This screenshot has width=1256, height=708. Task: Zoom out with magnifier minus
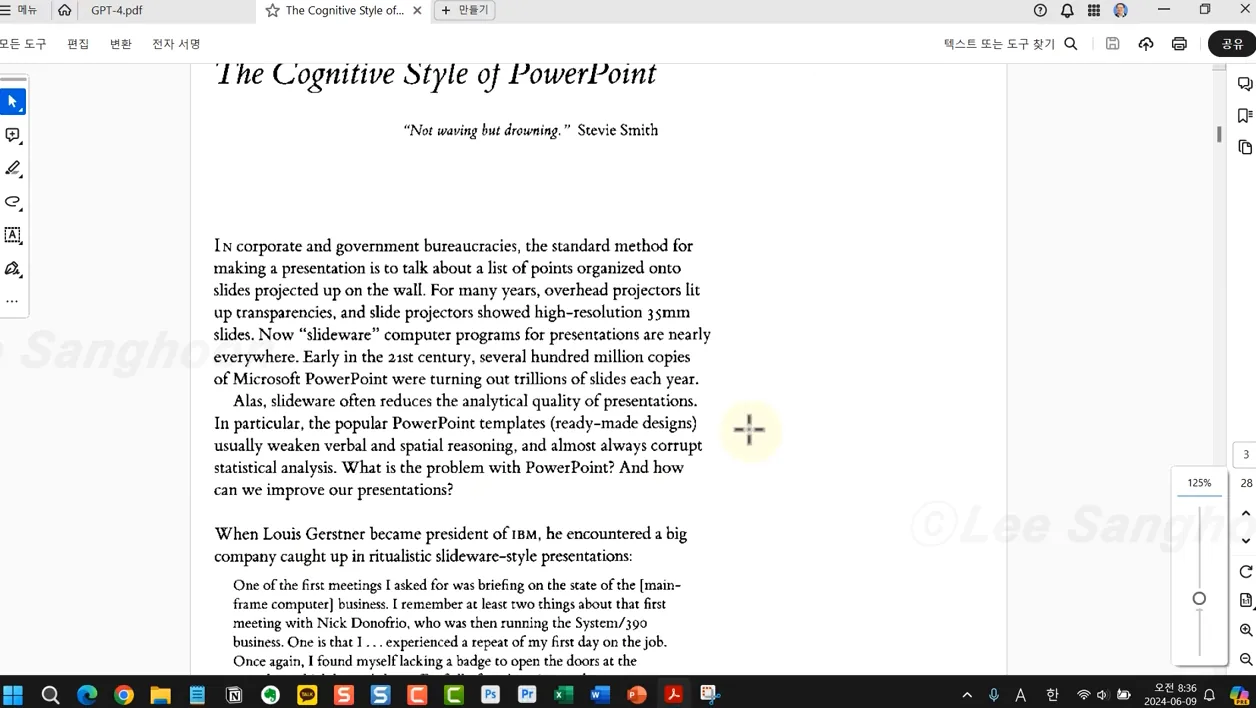pos(1246,659)
